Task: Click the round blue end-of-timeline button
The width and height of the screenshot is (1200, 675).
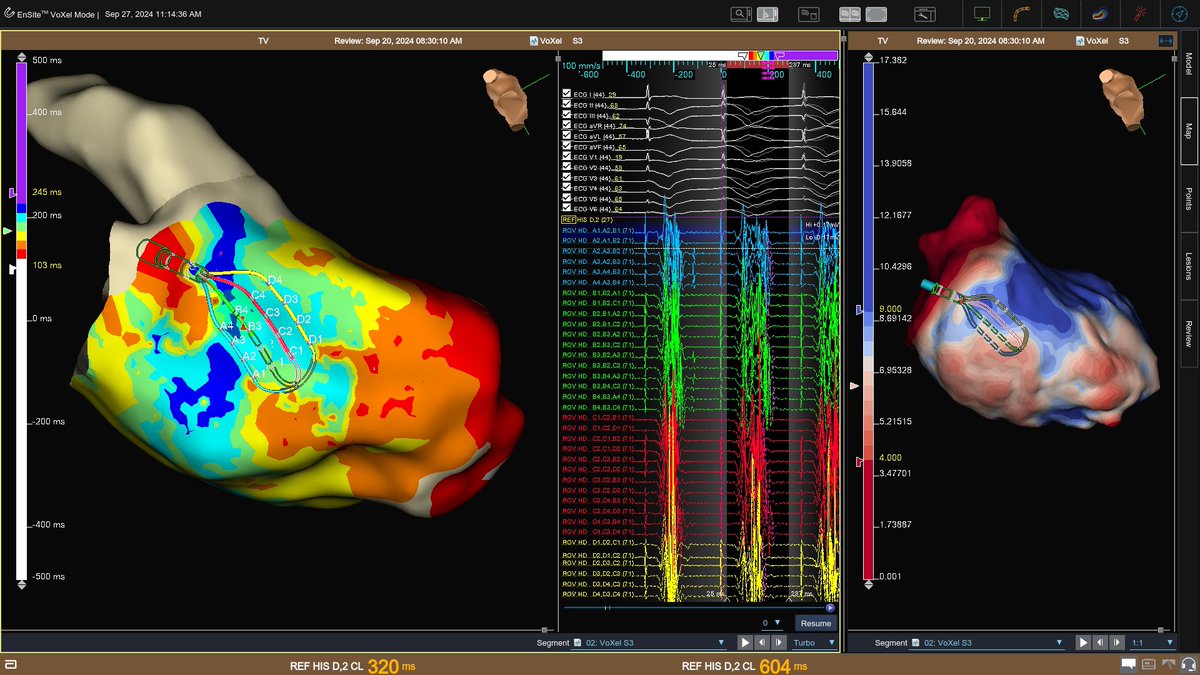Action: click(x=830, y=607)
